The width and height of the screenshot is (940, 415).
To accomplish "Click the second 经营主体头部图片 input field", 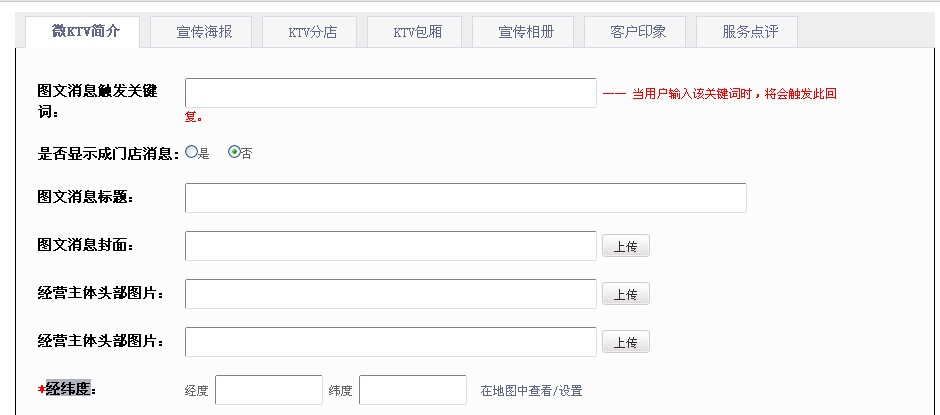I will (x=390, y=342).
